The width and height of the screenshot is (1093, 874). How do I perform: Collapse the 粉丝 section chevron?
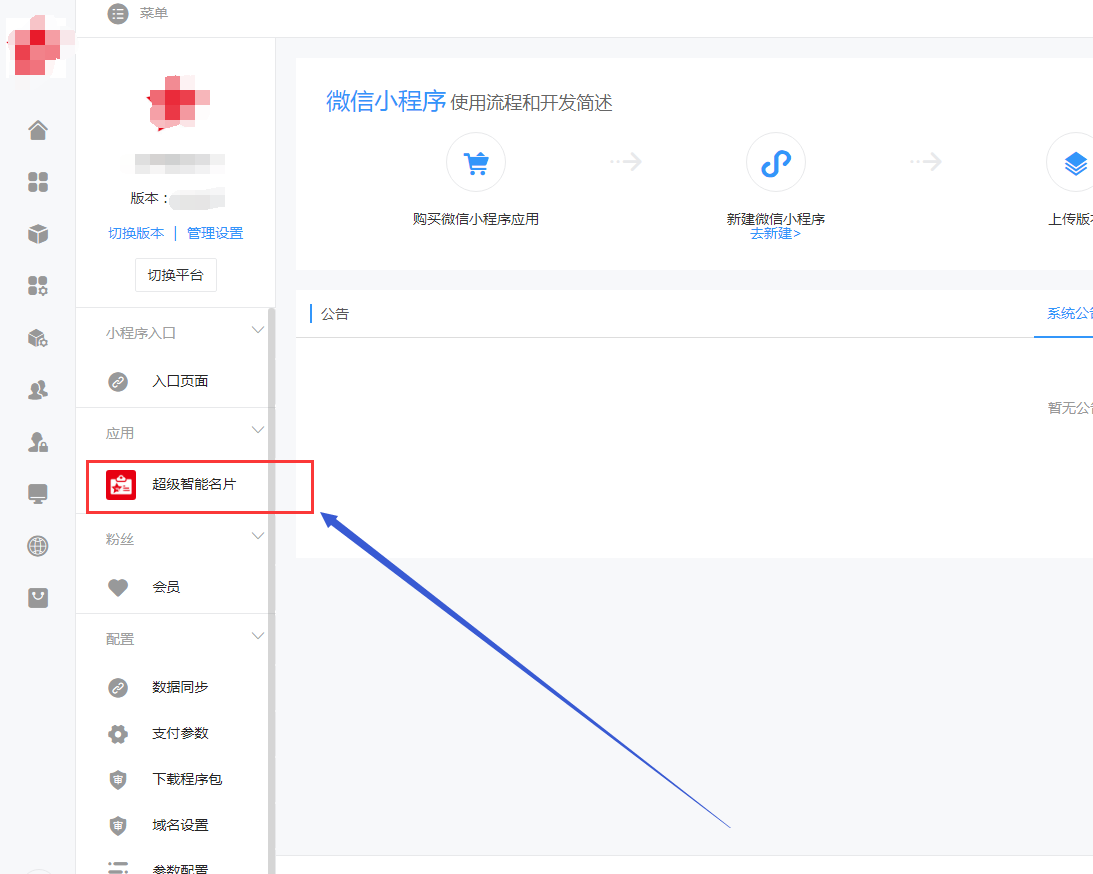(258, 536)
